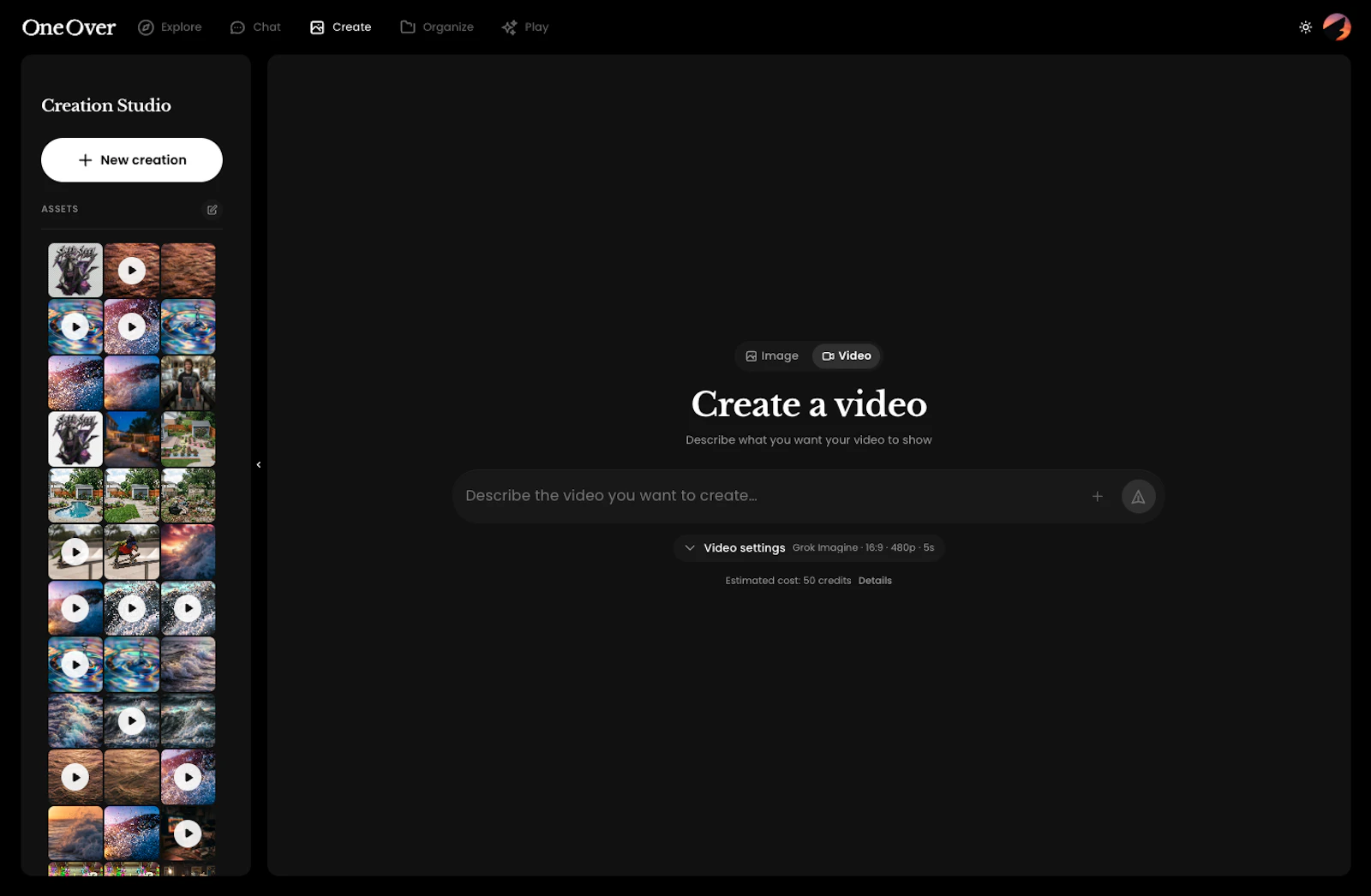Select the Video mode tab
This screenshot has height=896, width=1371.
[x=847, y=356]
